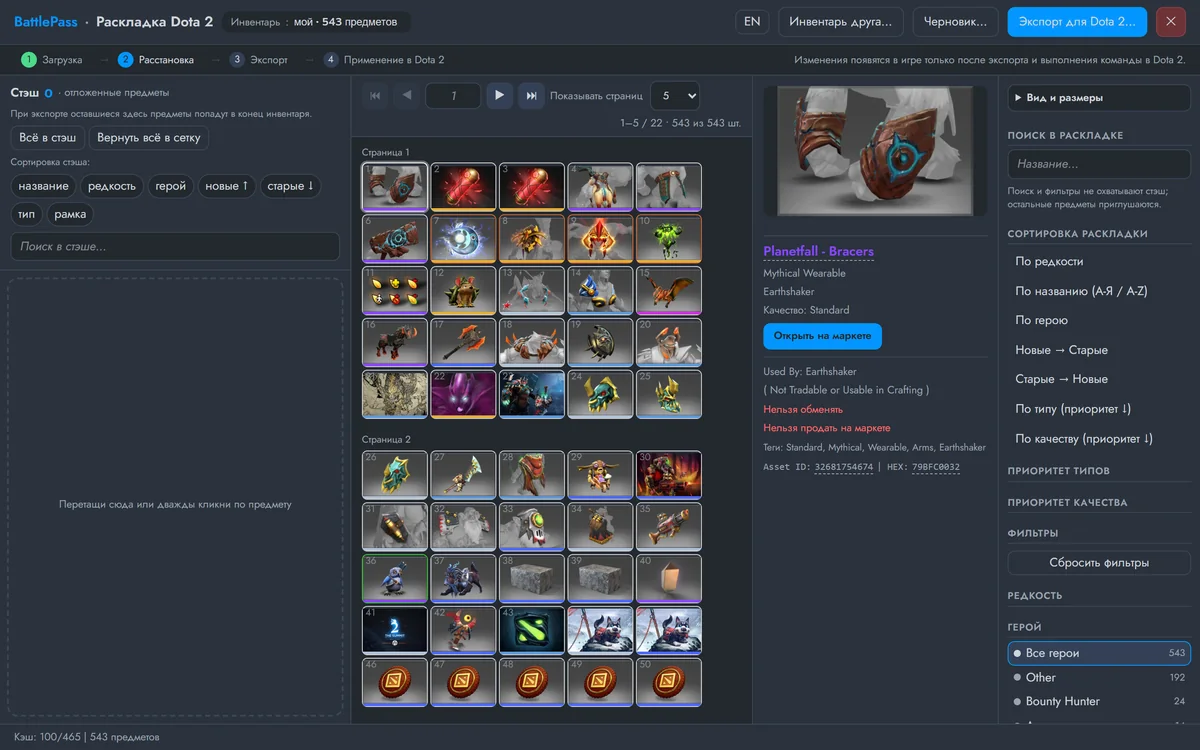Select item thumbnail number 10

click(x=669, y=239)
